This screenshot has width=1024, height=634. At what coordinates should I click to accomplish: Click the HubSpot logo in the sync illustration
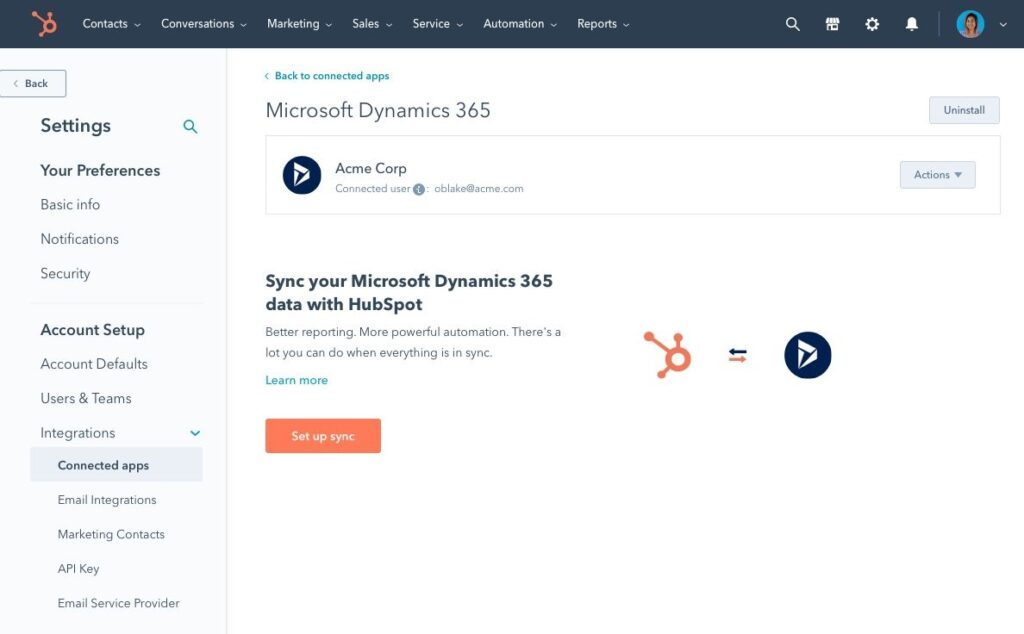pyautogui.click(x=668, y=354)
